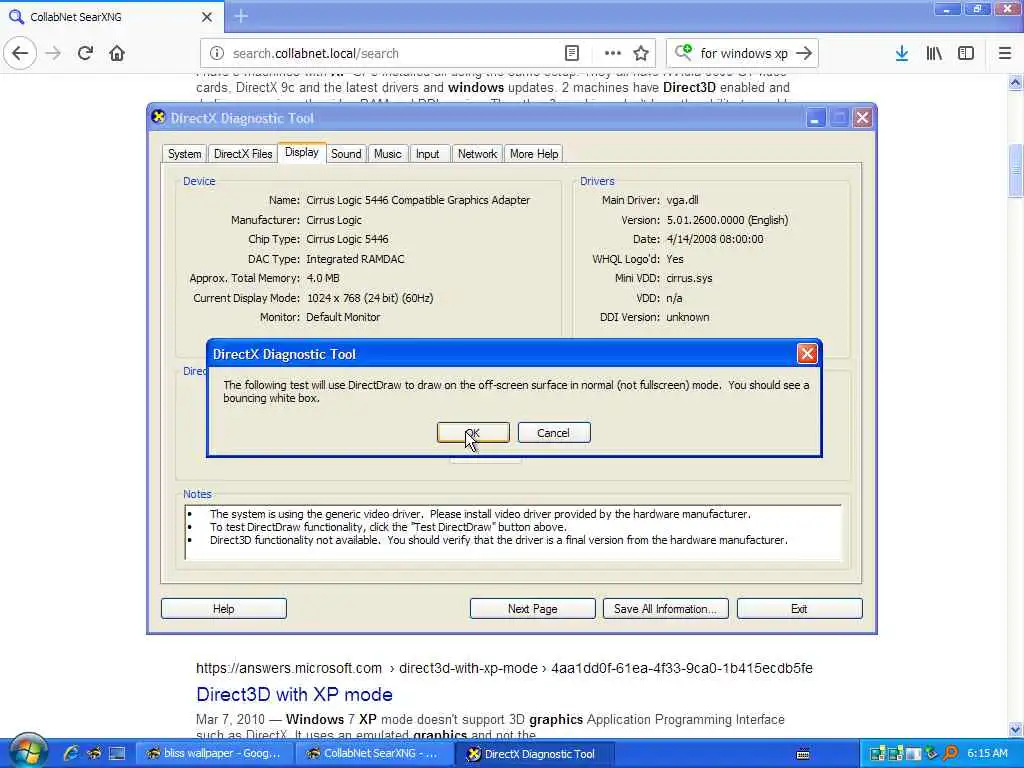Click the orange magnifier tray icon
The image size is (1024, 768).
point(951,753)
